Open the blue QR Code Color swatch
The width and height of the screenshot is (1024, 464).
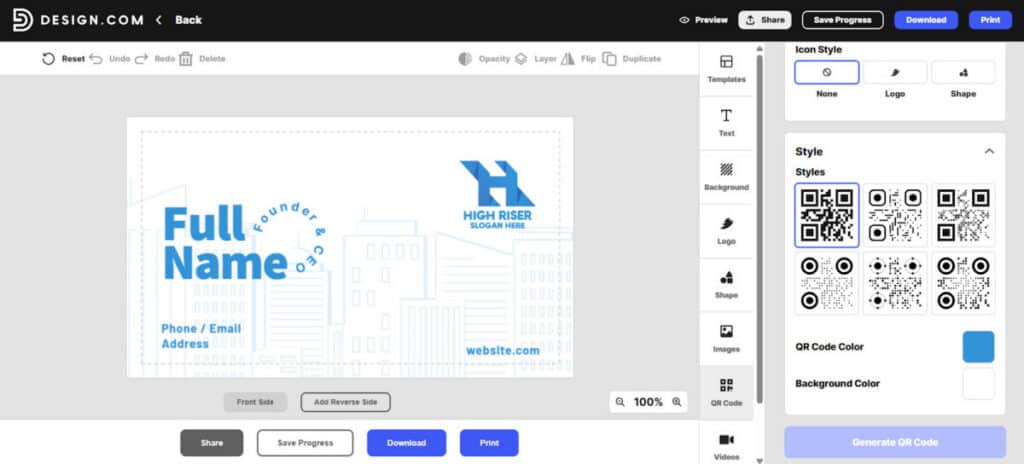(978, 347)
